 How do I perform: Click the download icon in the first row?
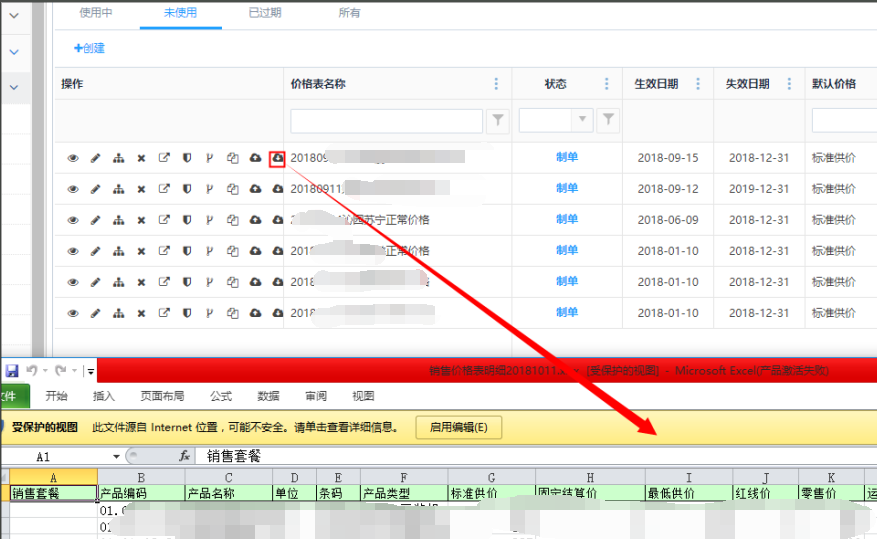[x=277, y=158]
